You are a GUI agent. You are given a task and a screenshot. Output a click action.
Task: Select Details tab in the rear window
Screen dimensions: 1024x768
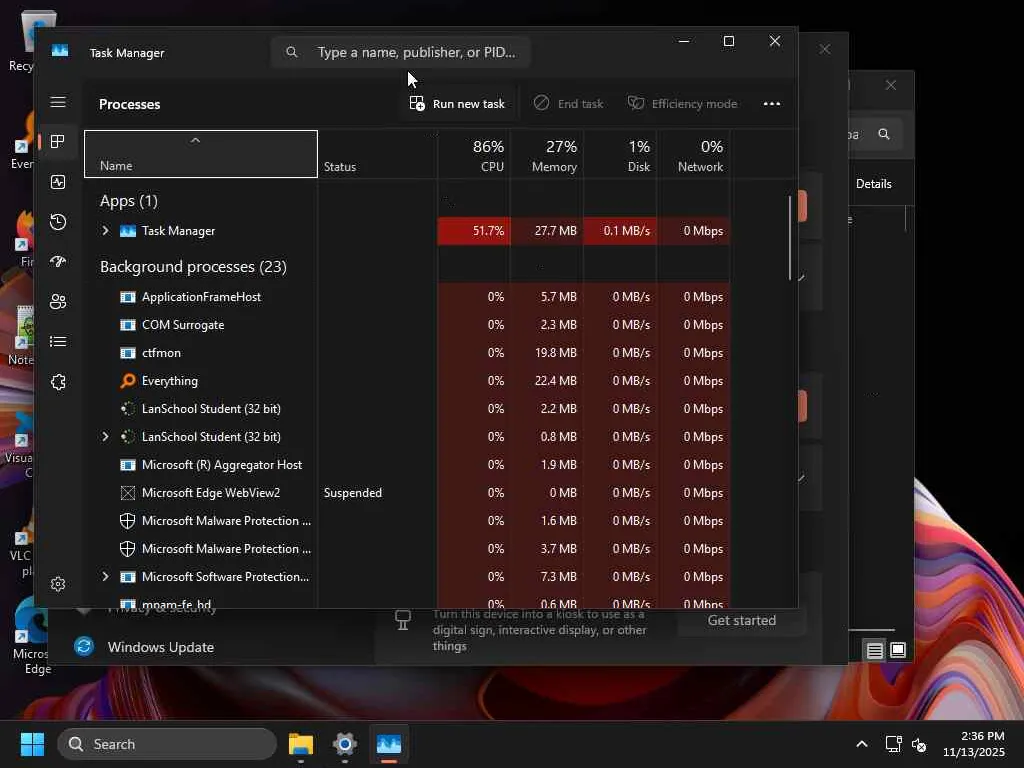[874, 184]
